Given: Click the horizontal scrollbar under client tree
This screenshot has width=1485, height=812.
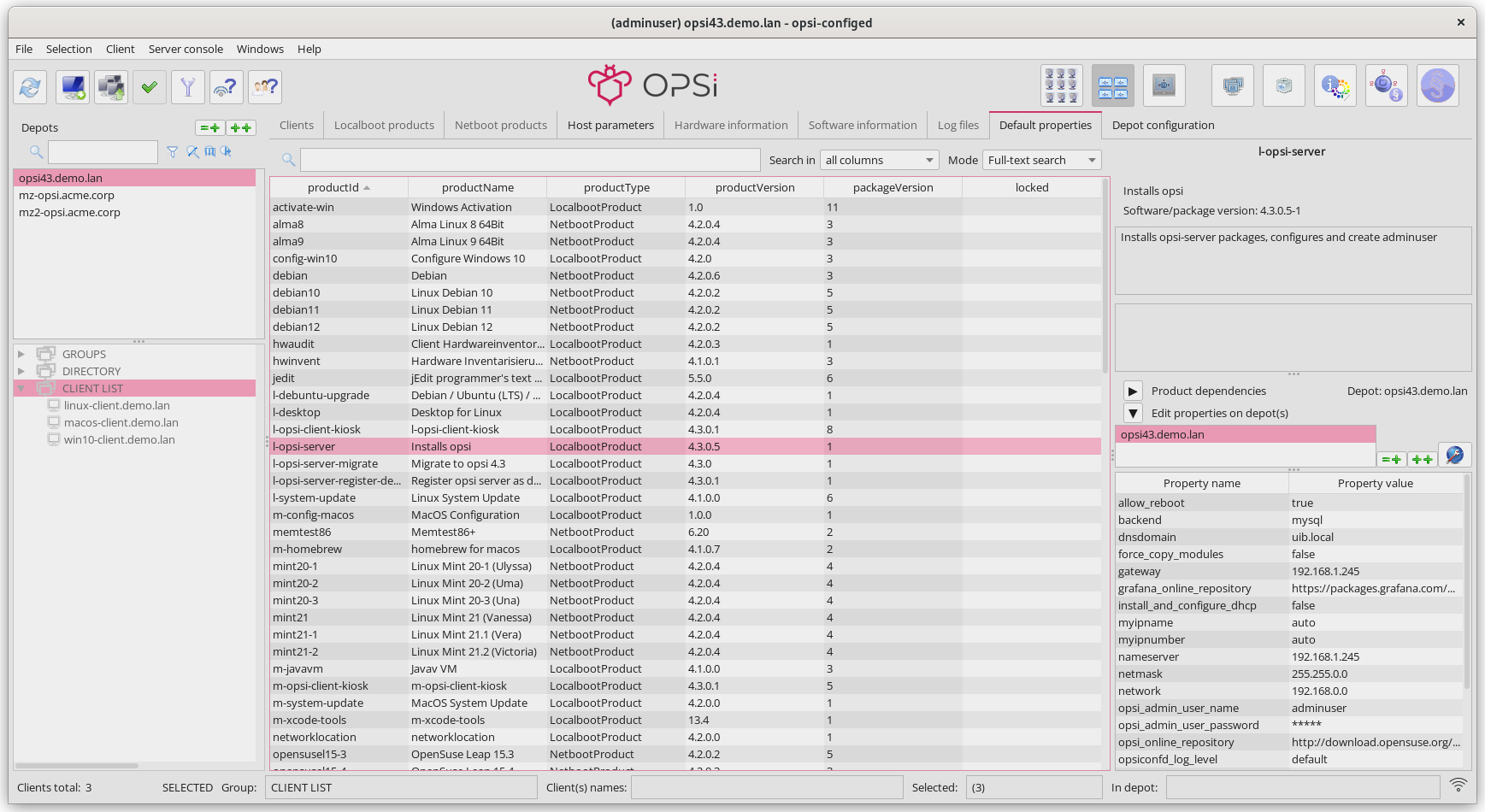Looking at the screenshot, I should click(x=77, y=765).
